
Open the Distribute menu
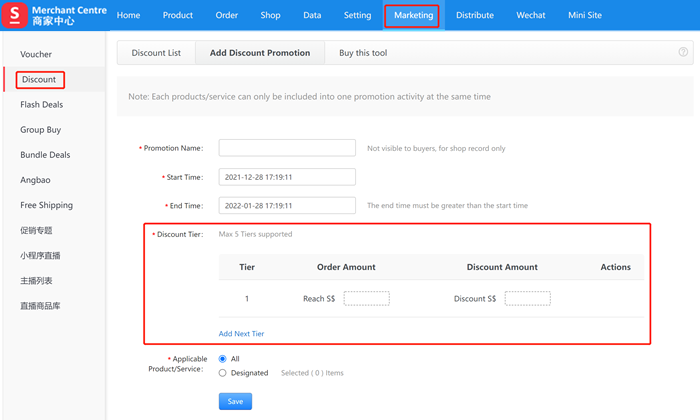(475, 16)
